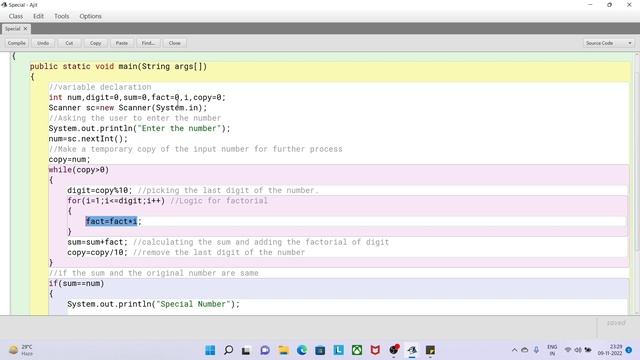Click the "Special Number" println line
The image size is (640, 360).
coord(153,304)
